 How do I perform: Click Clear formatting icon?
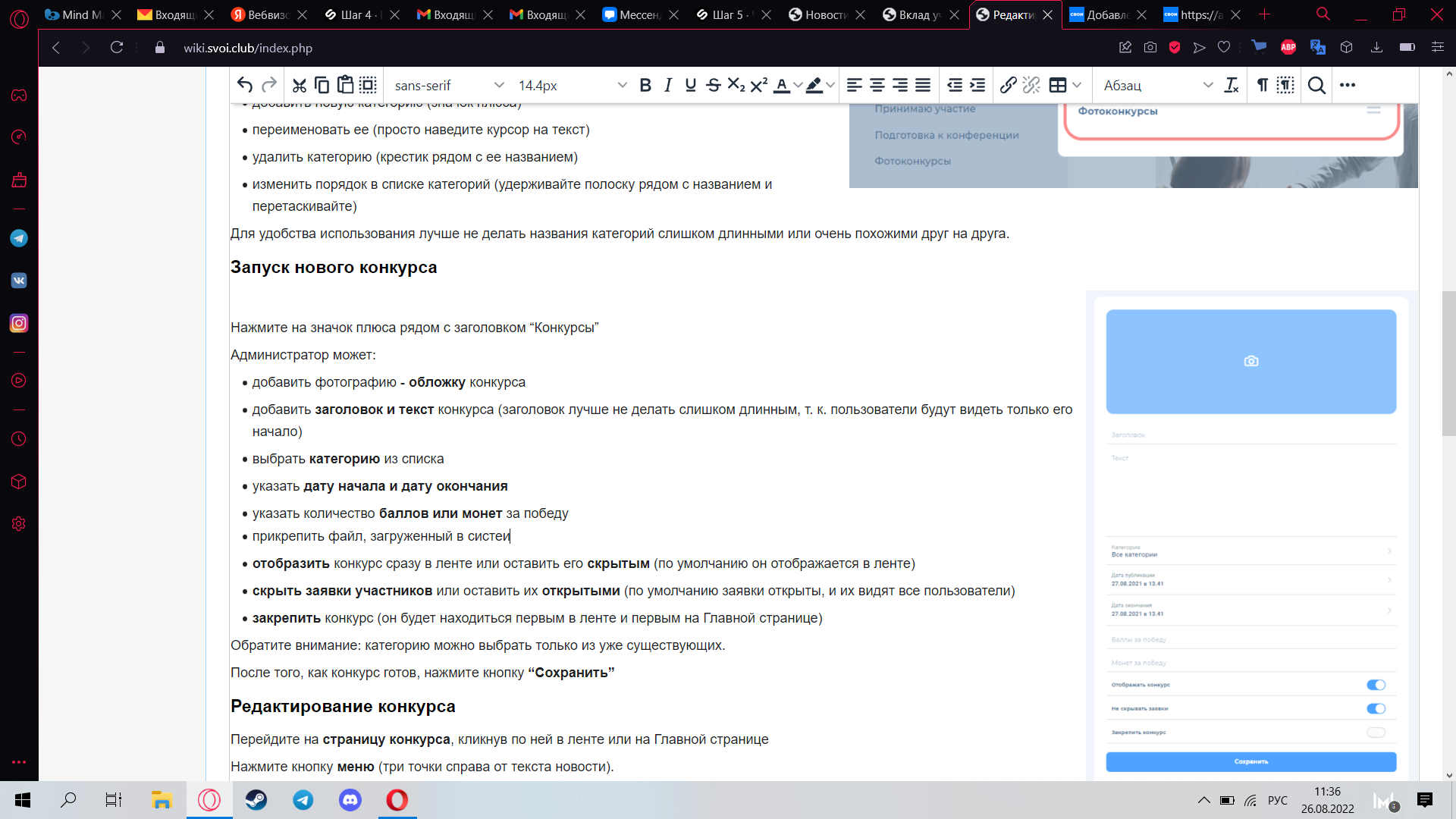pos(1232,85)
